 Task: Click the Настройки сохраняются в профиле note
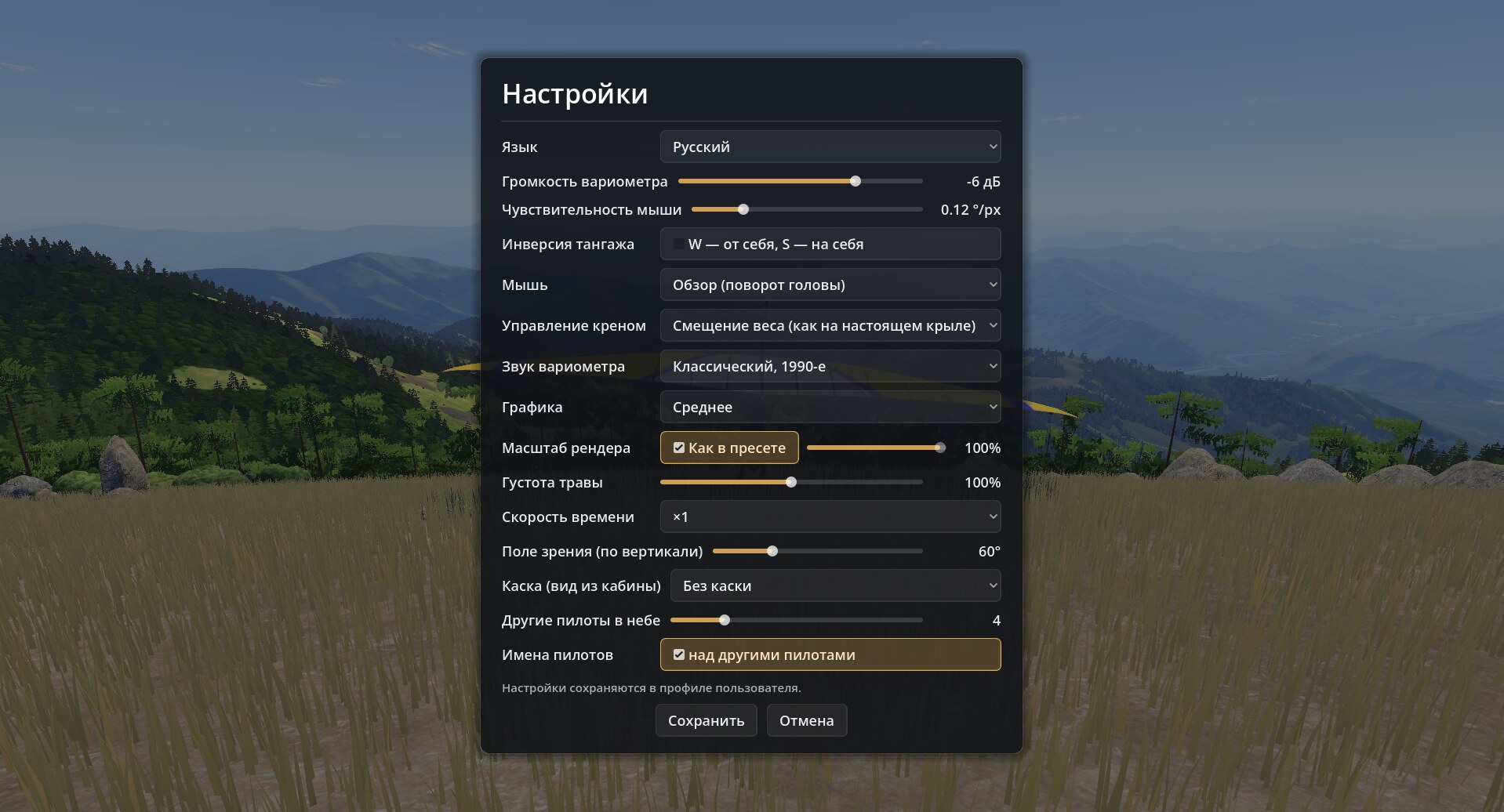point(652,688)
